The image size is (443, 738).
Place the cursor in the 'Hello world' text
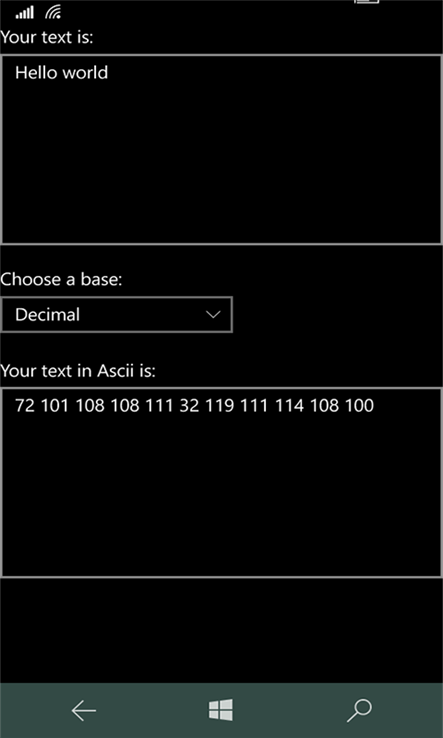(x=61, y=72)
